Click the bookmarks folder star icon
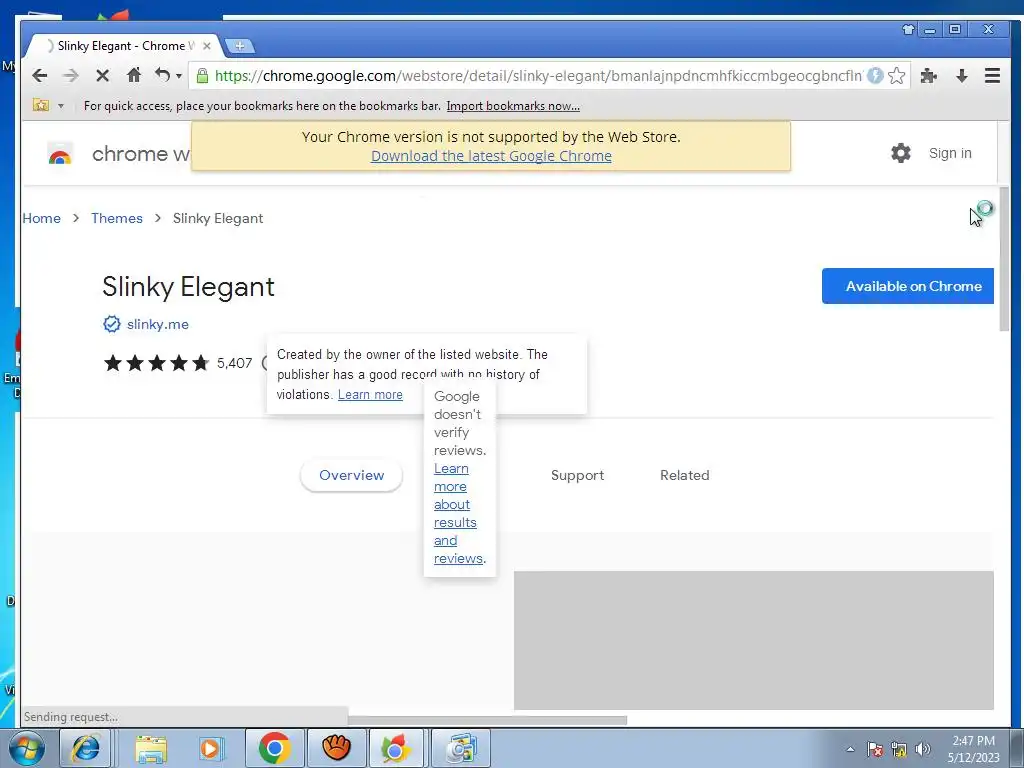 41,105
